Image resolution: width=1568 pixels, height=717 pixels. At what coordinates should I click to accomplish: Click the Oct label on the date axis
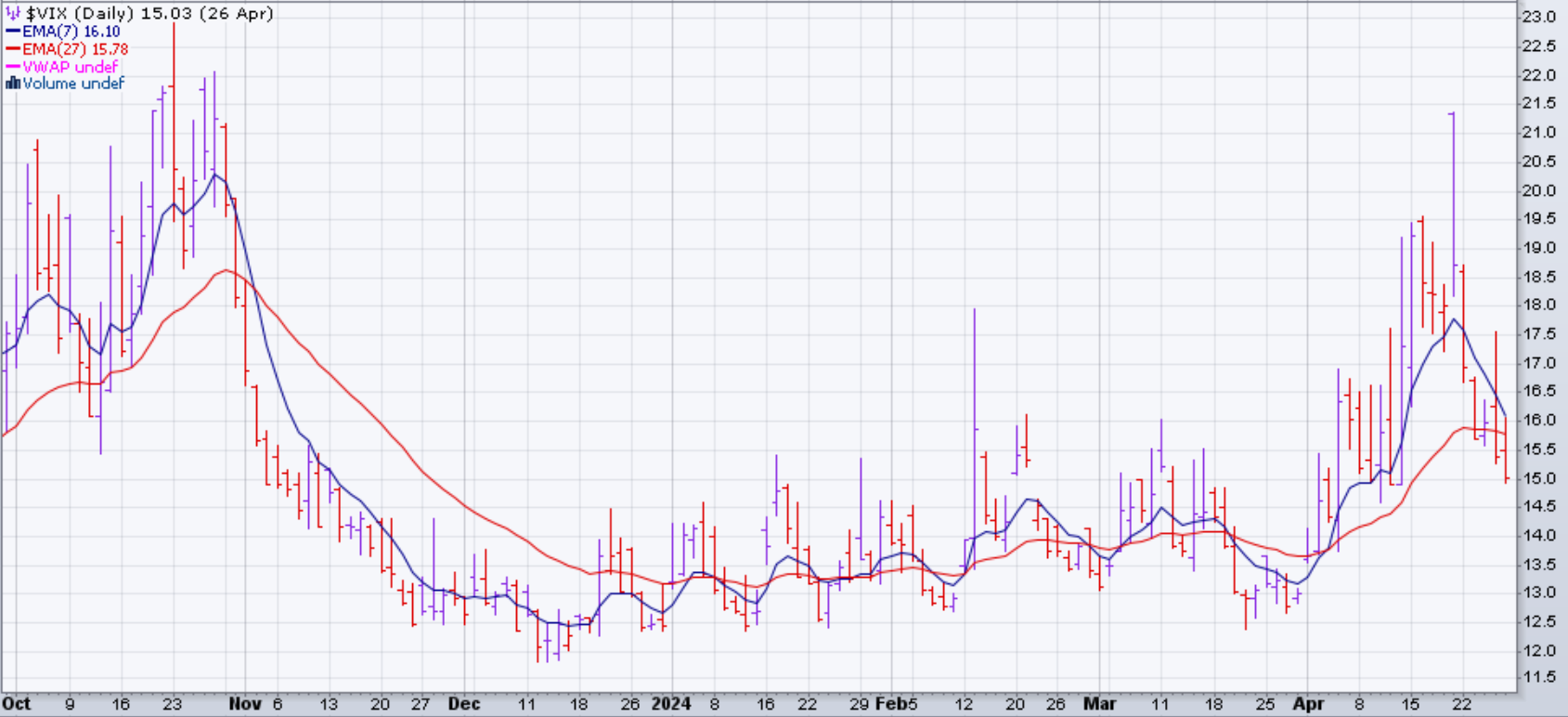[x=17, y=704]
